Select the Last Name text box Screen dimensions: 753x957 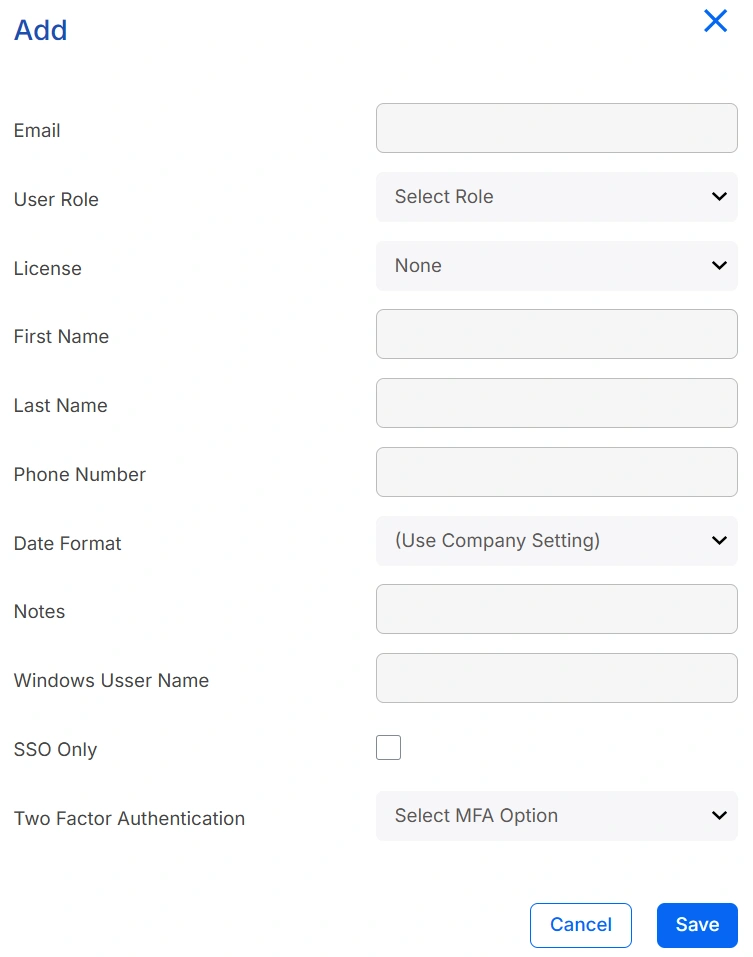557,403
